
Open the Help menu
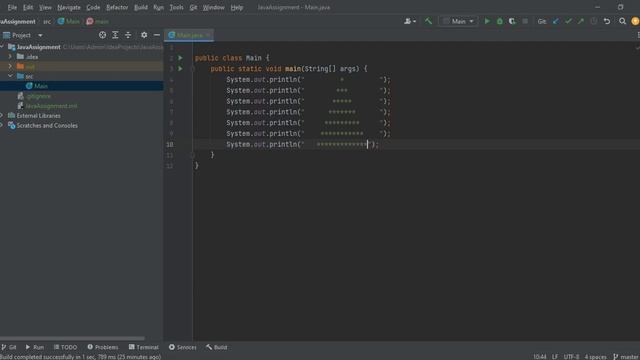(237, 7)
